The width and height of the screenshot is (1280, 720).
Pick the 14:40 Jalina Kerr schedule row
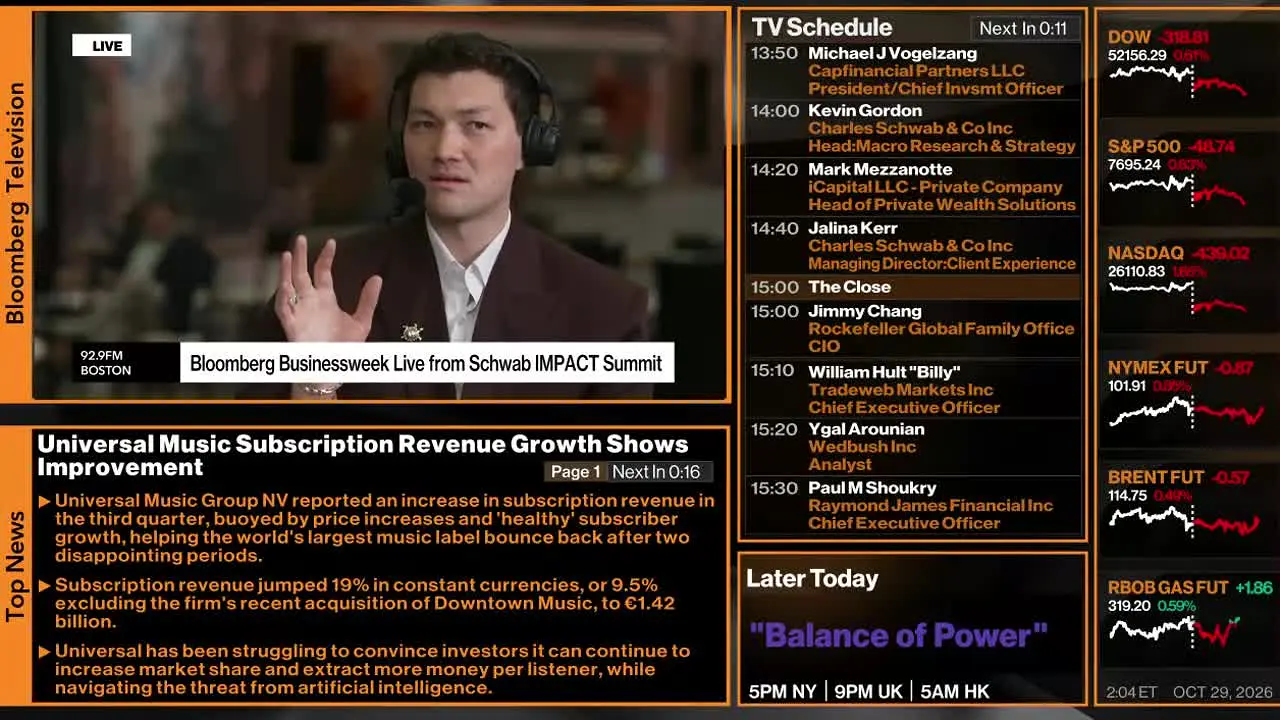click(x=914, y=246)
